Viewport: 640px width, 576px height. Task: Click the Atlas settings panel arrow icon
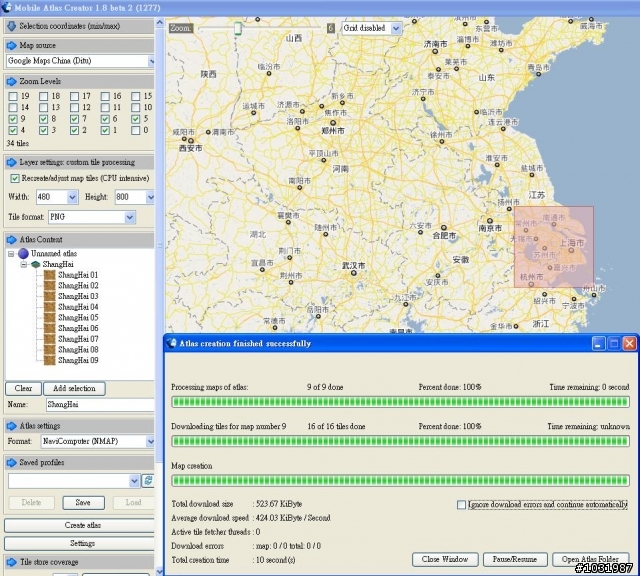coord(11,426)
